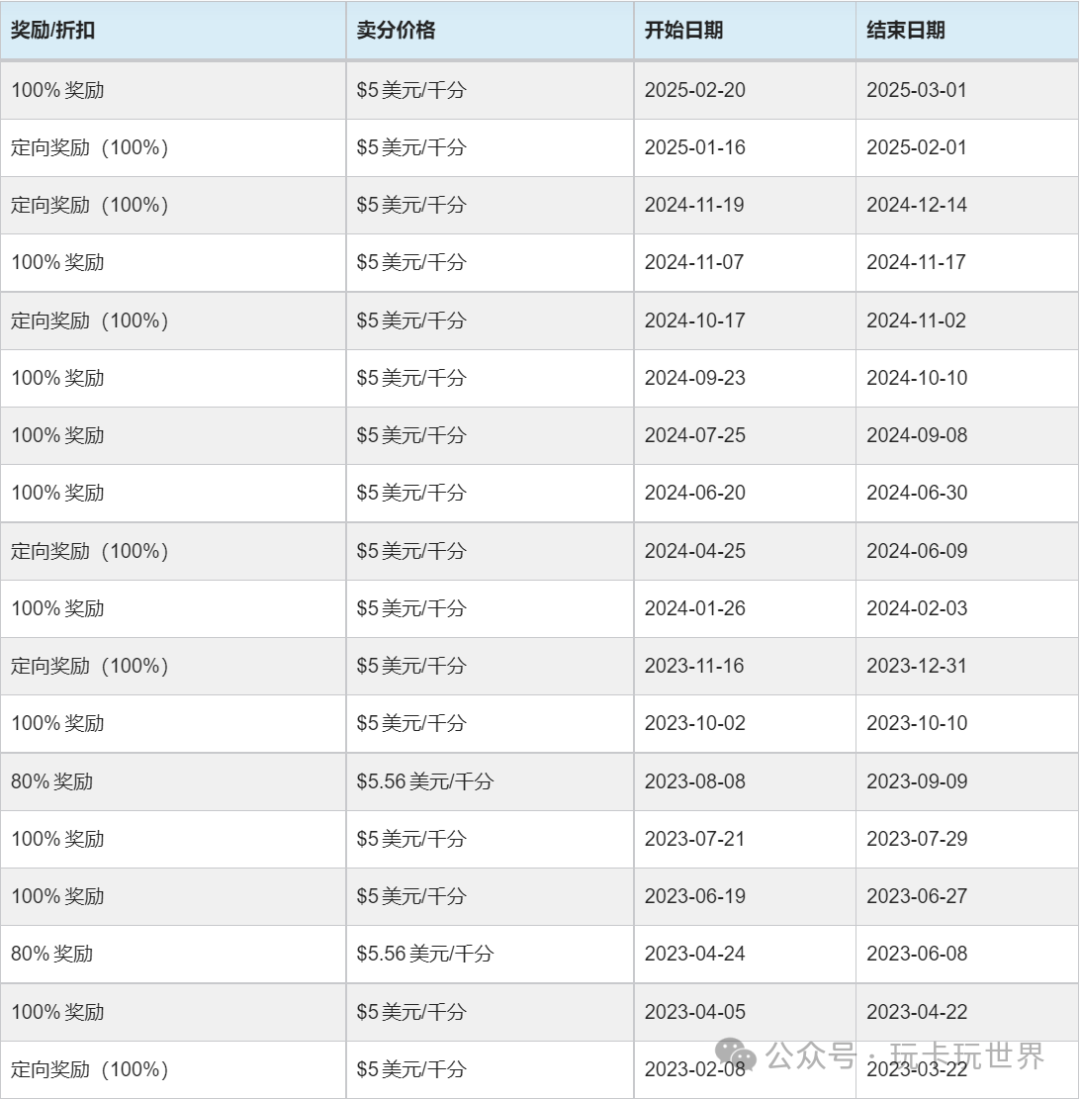Select end date 2024-02-03
1080x1099 pixels.
[917, 609]
